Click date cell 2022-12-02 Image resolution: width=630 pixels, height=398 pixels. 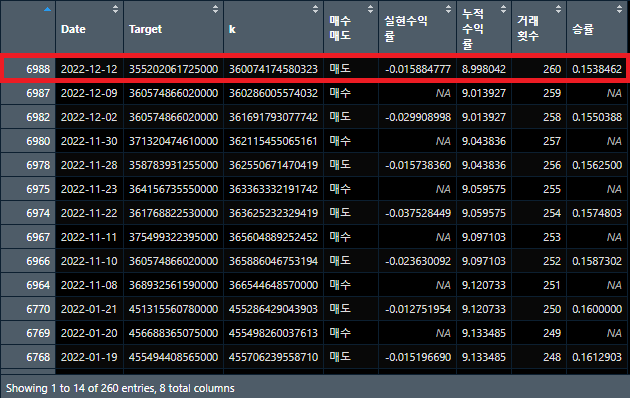coord(89,117)
